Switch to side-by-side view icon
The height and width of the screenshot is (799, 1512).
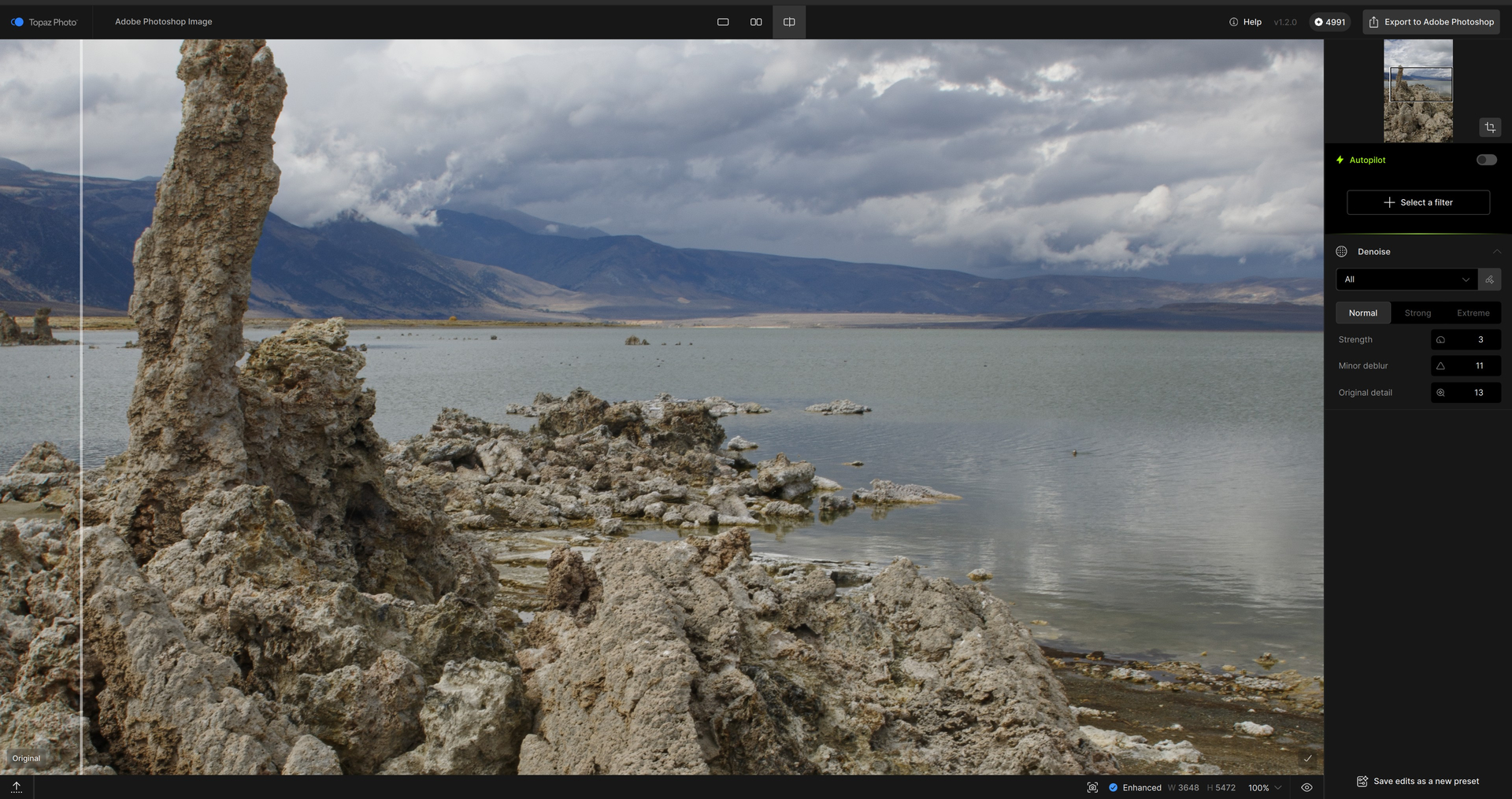[x=755, y=22]
